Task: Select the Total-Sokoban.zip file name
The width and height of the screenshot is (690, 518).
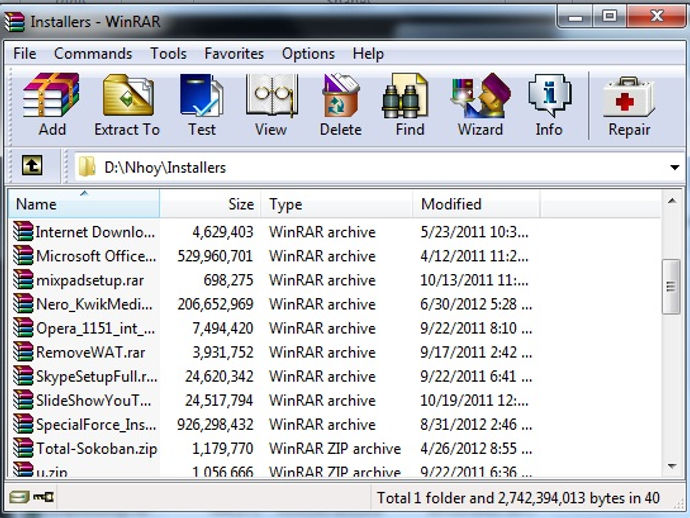Action: [96, 449]
